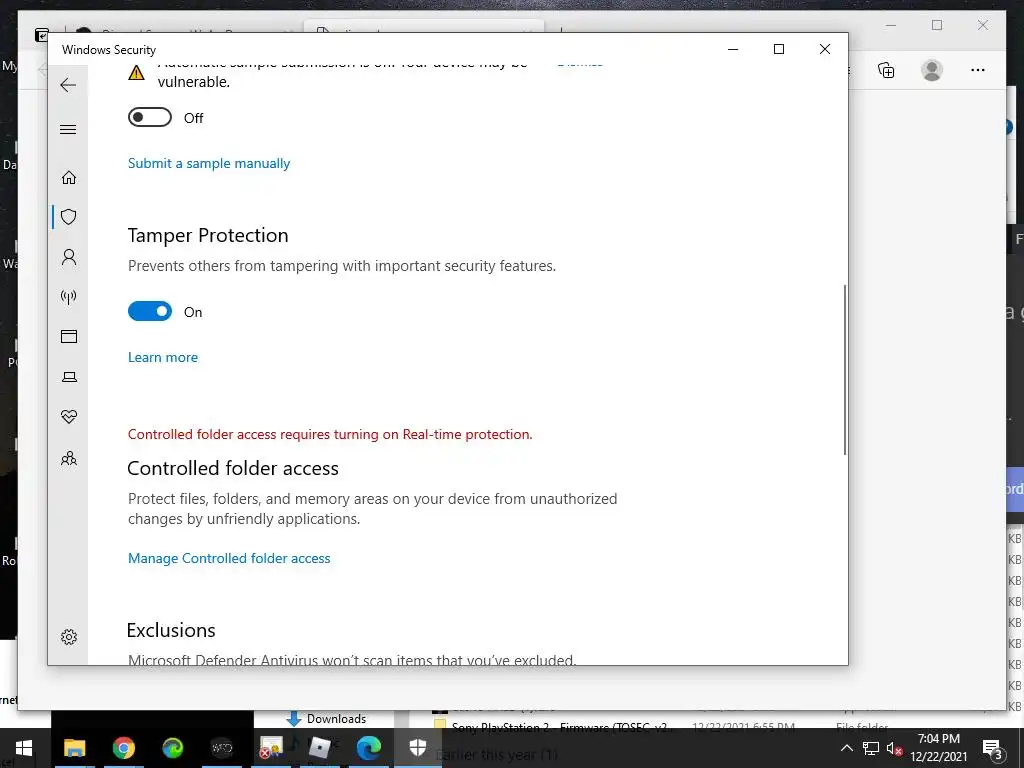Screen dimensions: 1024x768
Task: Open the hamburger navigation menu
Action: [x=68, y=129]
